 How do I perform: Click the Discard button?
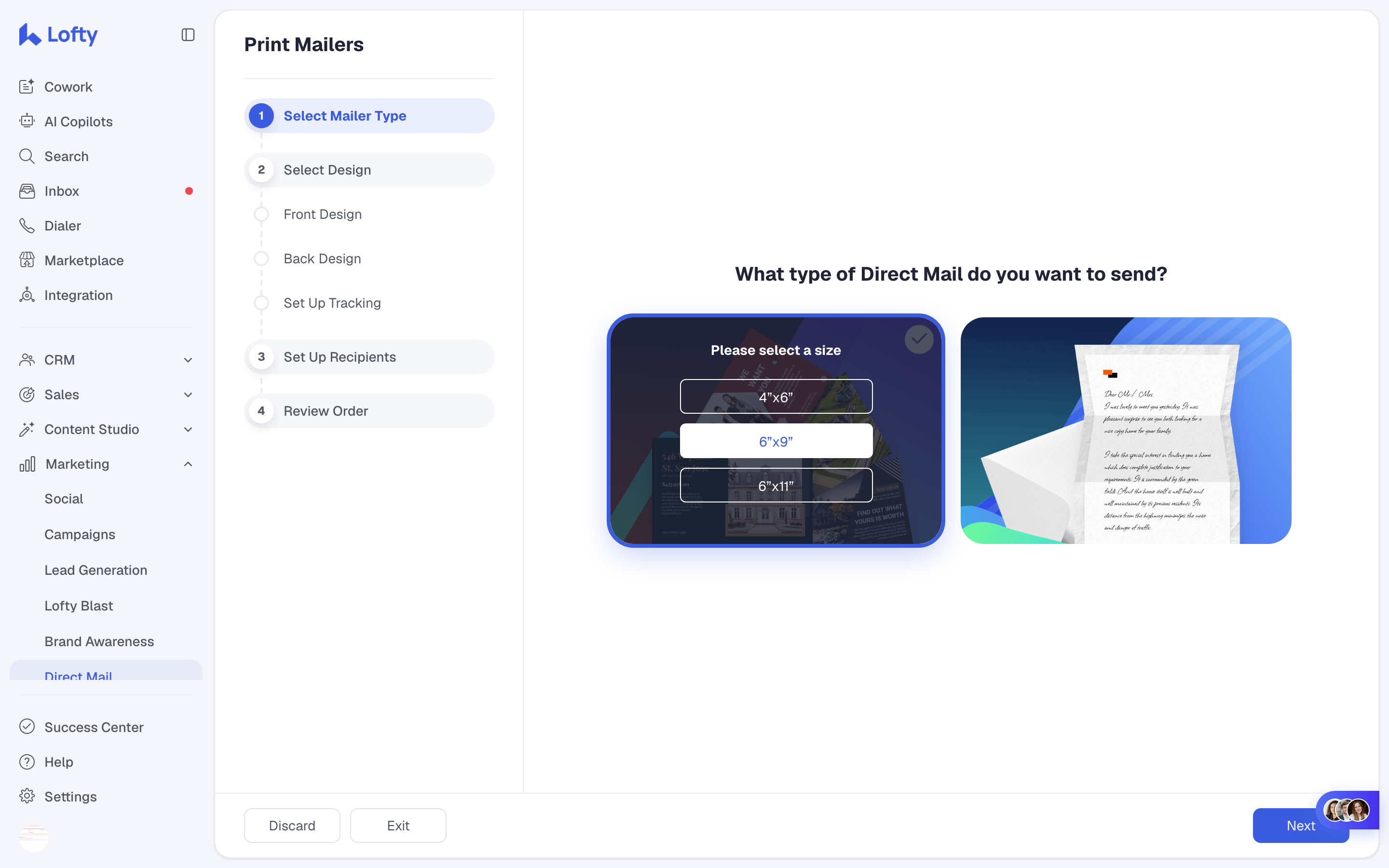pyautogui.click(x=292, y=826)
